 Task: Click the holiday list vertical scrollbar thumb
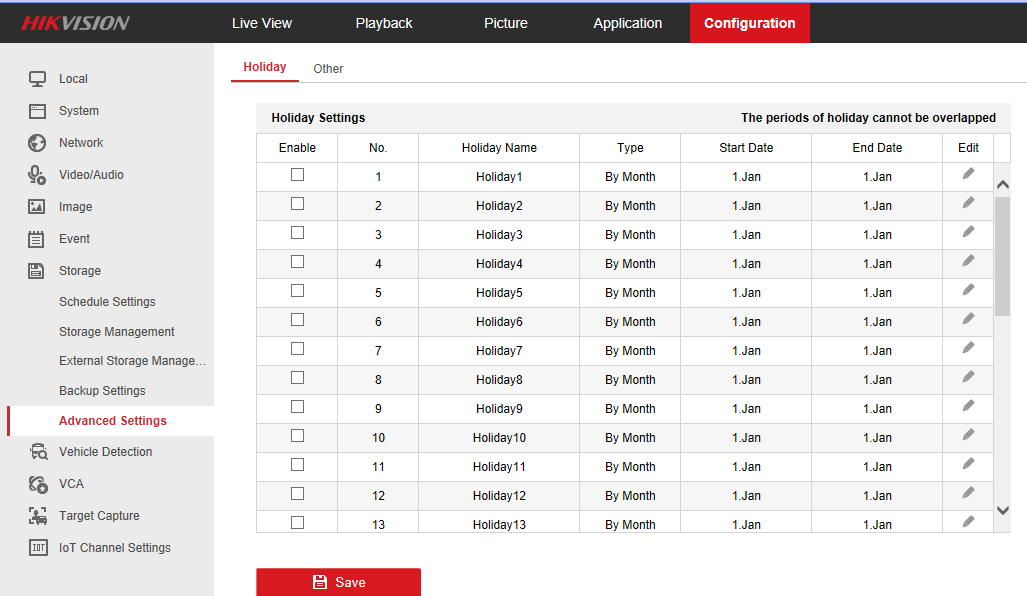pos(1002,256)
